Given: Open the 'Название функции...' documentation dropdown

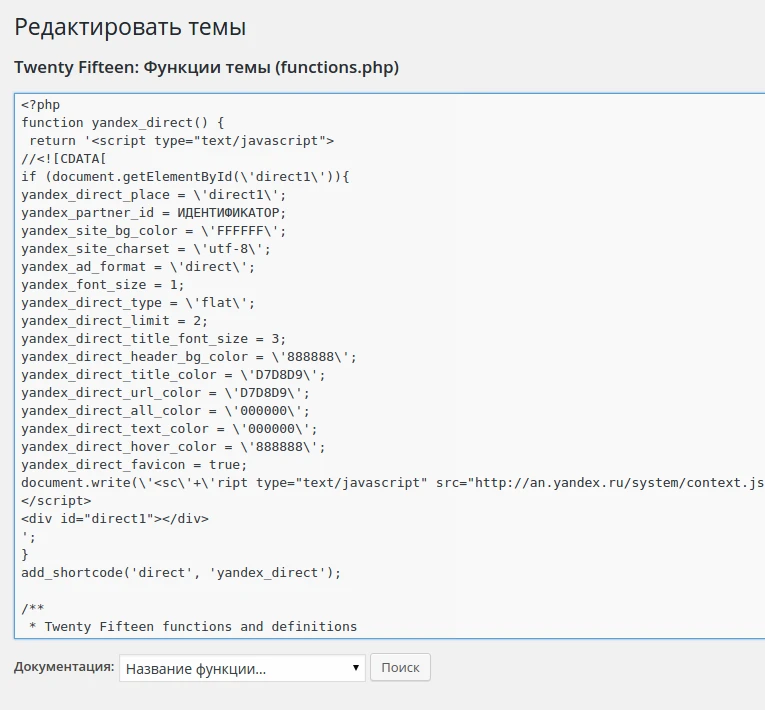Looking at the screenshot, I should click(x=242, y=668).
